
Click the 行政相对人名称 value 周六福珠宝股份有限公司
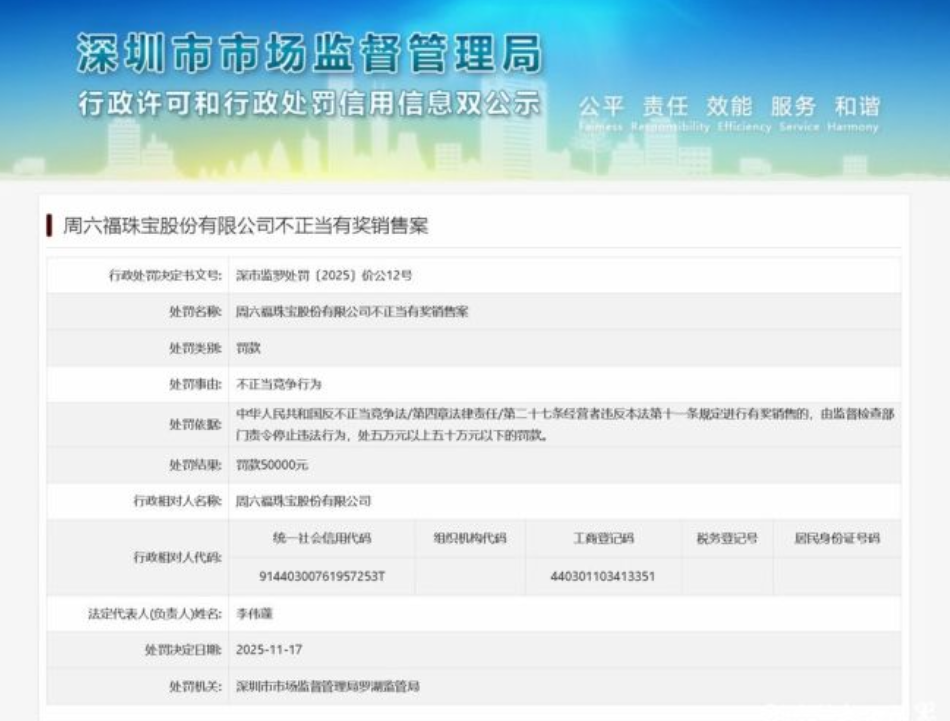coord(304,501)
